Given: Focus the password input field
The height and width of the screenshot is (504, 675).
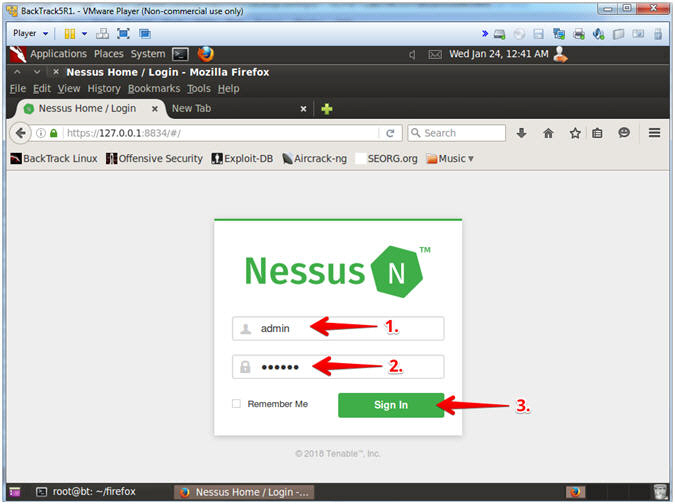Looking at the screenshot, I should [338, 367].
